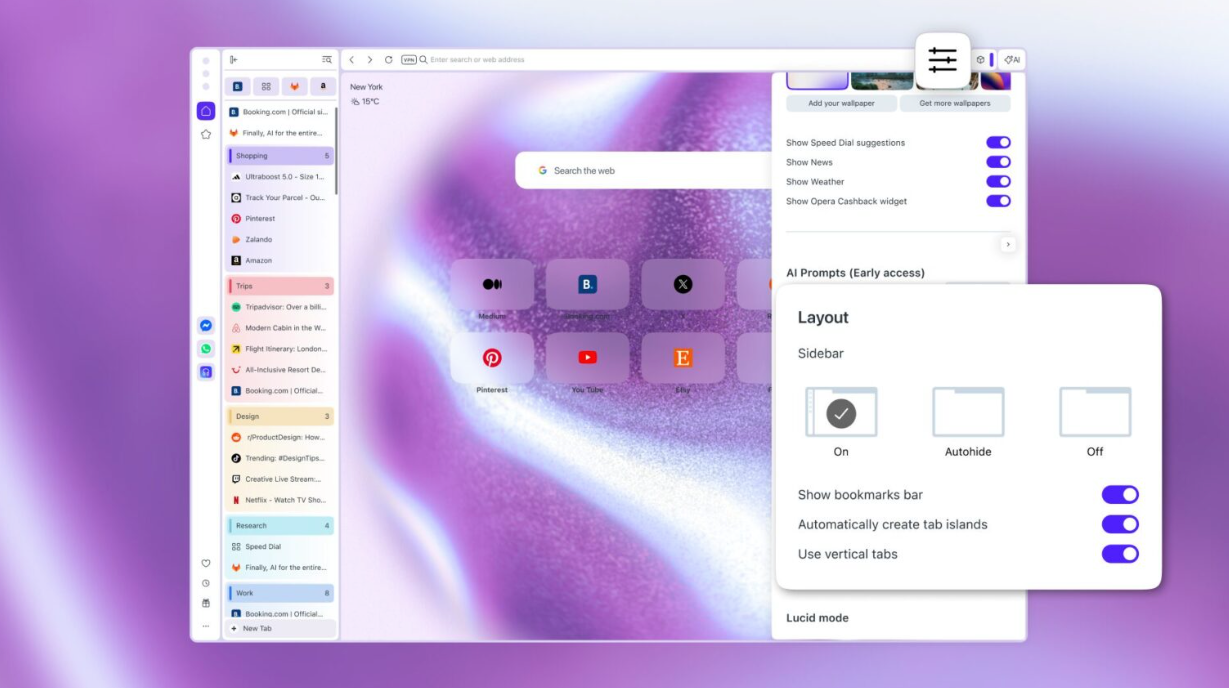
Task: Toggle Show Weather switch
Action: point(998,182)
